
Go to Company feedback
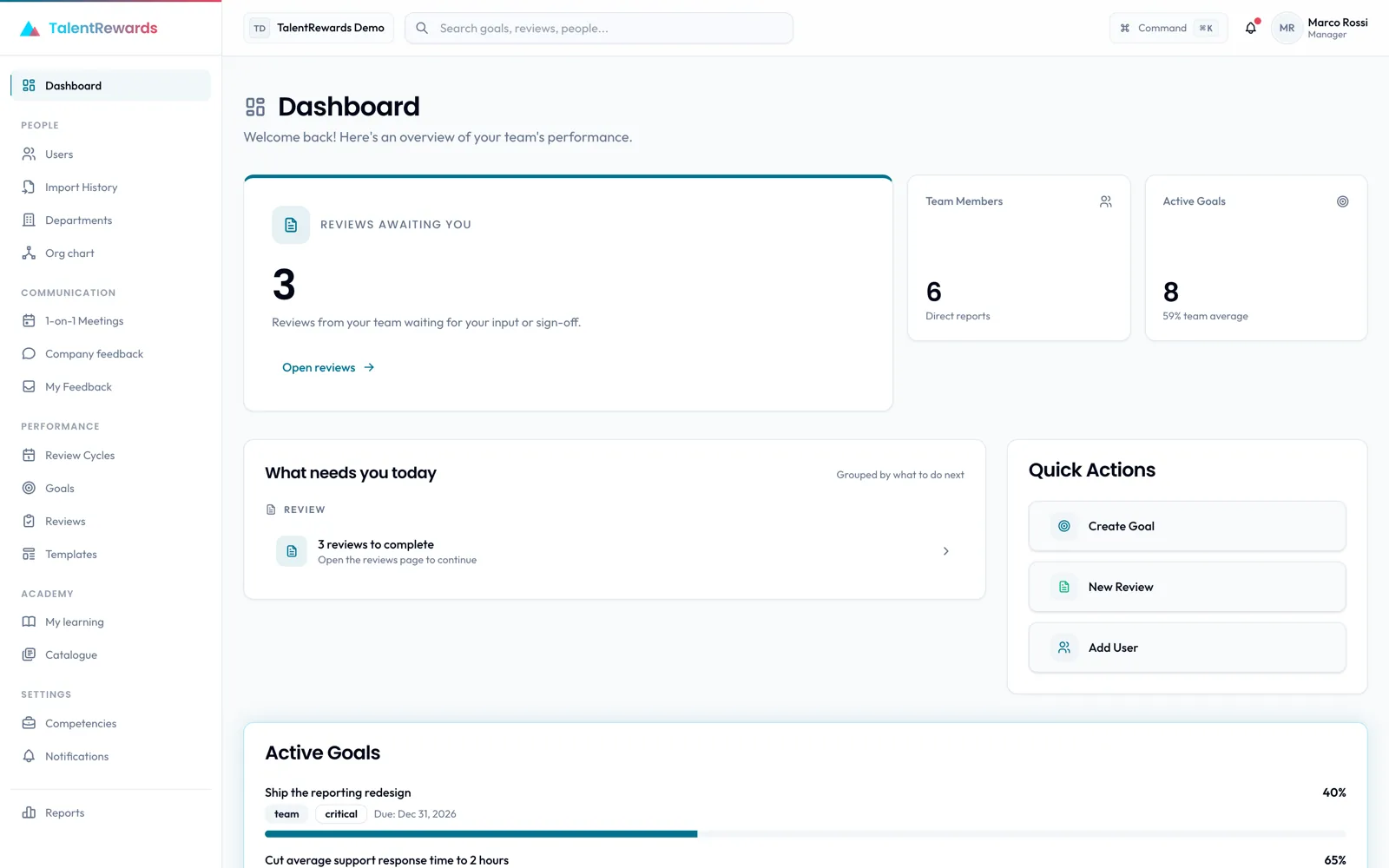click(110, 353)
